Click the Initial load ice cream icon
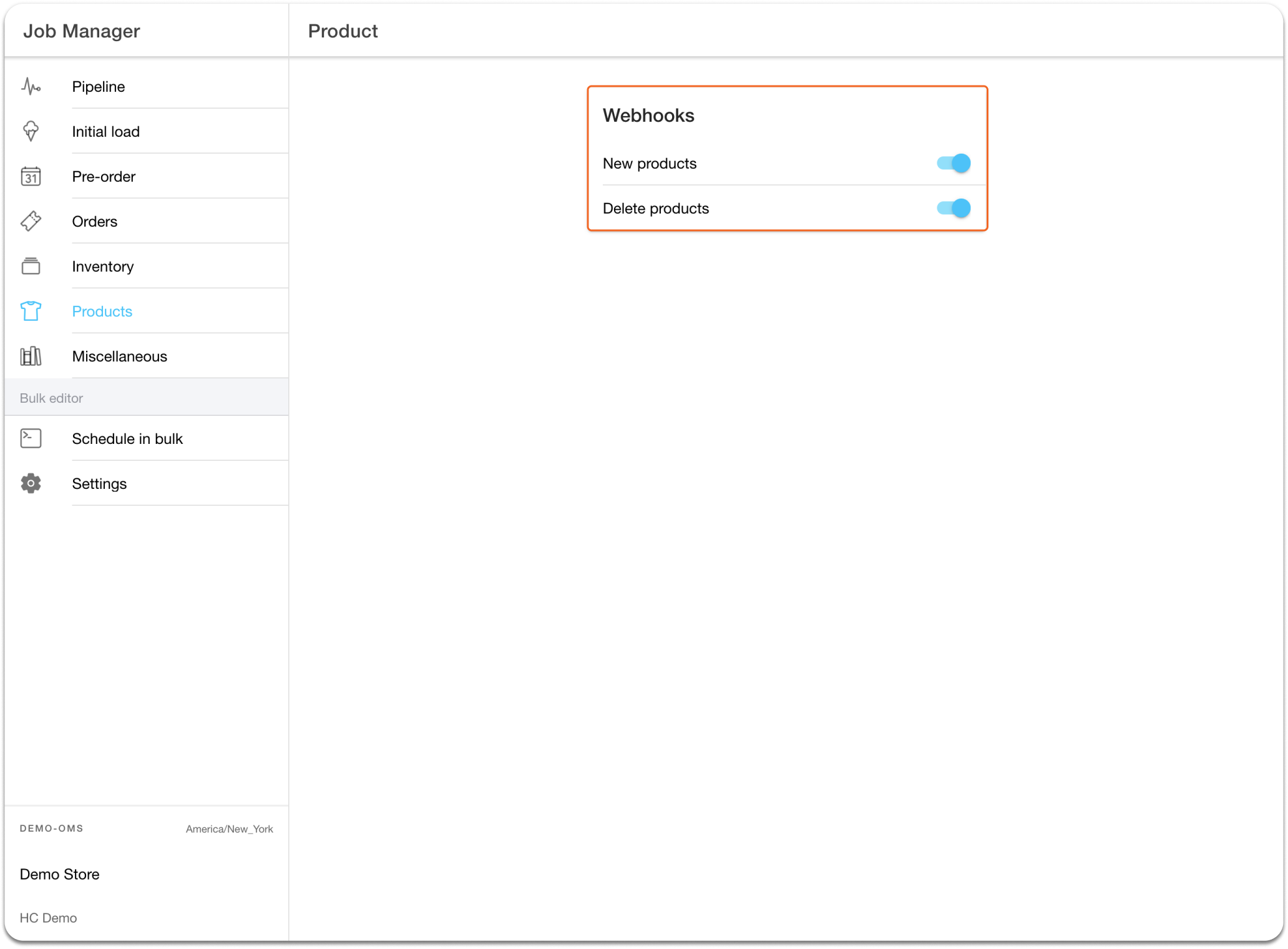The height and width of the screenshot is (949, 1288). point(31,132)
